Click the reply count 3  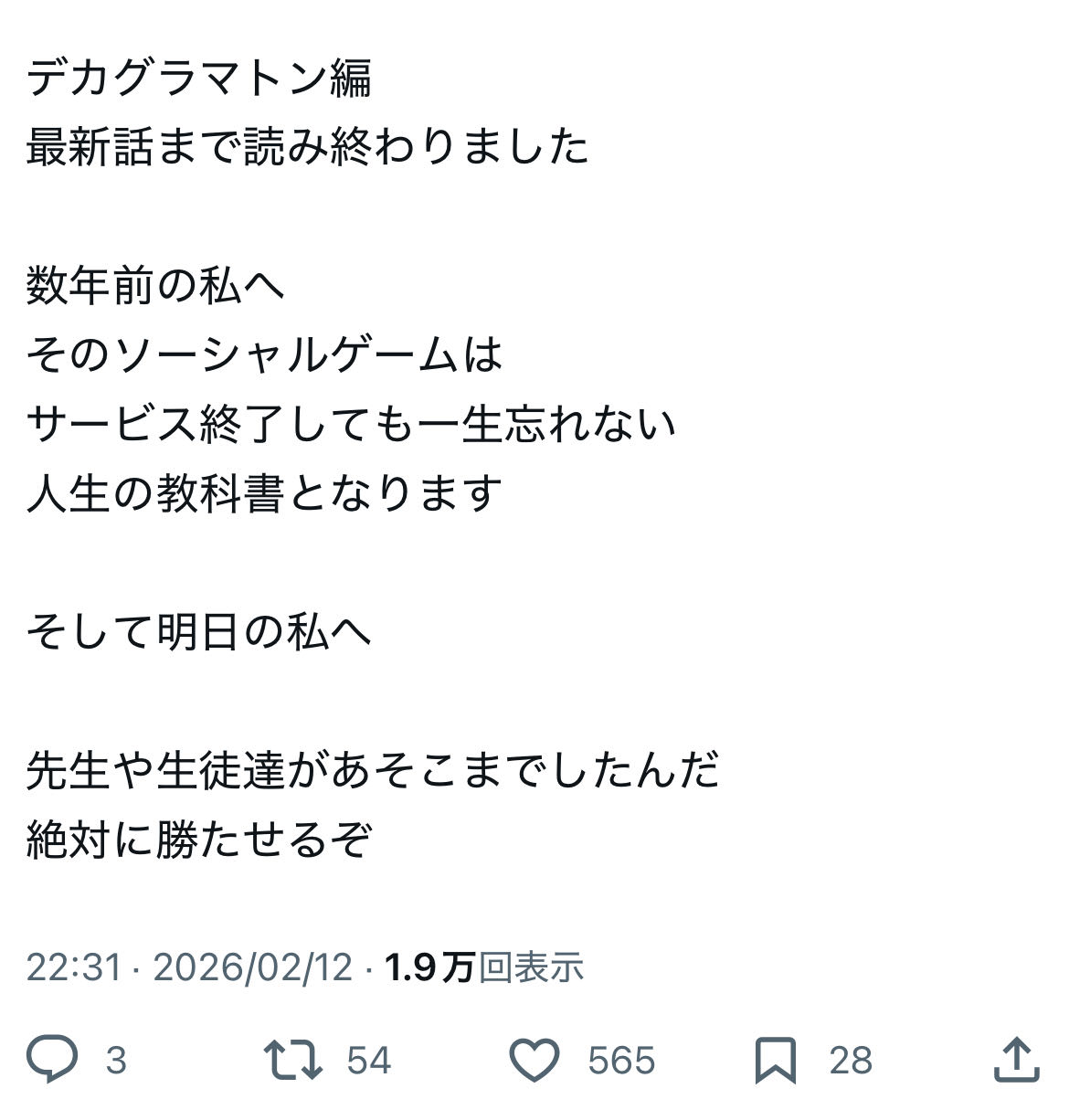coord(116,1061)
